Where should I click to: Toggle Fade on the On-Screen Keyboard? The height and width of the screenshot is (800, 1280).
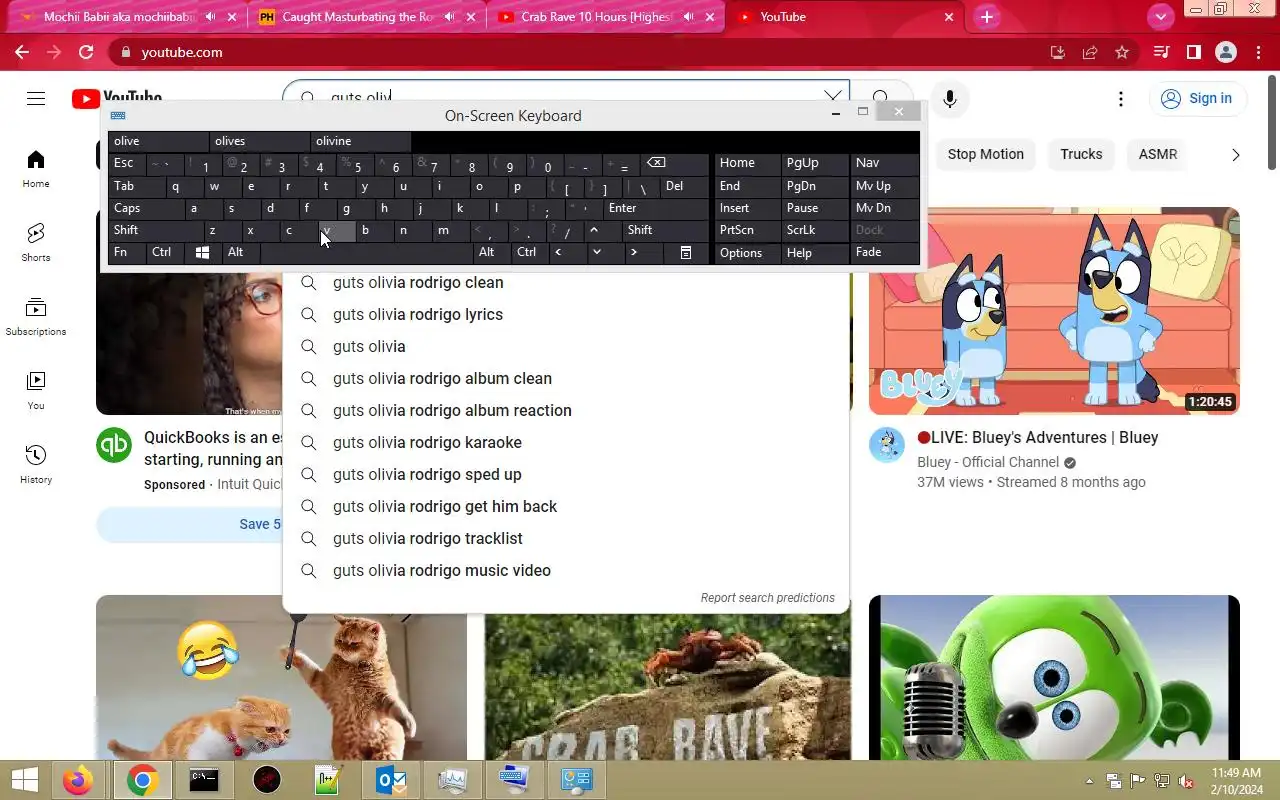click(884, 252)
